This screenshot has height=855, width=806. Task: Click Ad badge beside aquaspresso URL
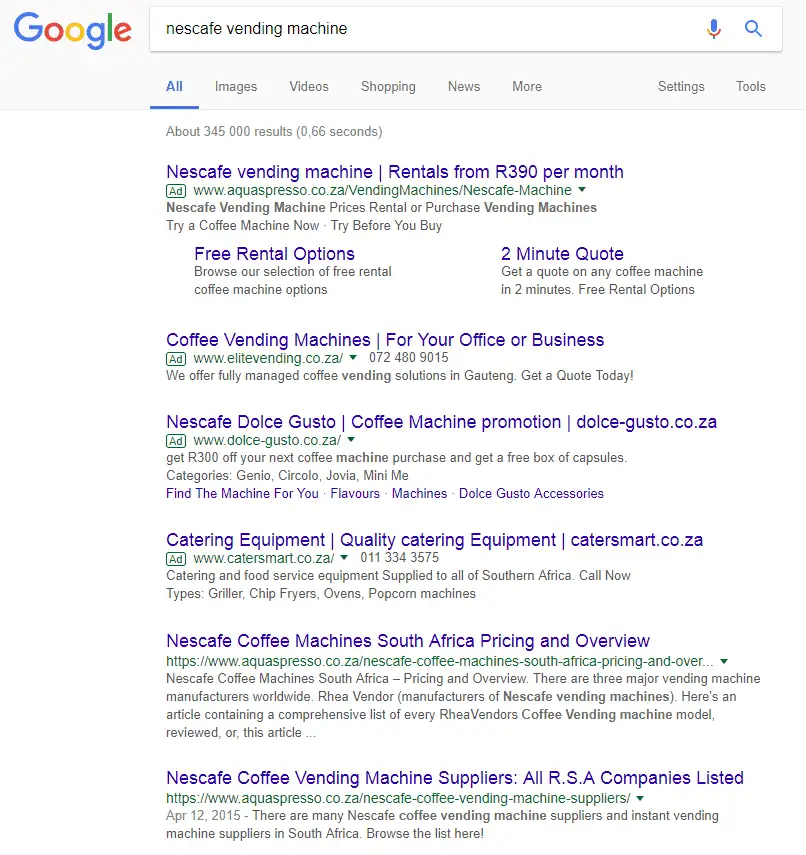tap(176, 191)
